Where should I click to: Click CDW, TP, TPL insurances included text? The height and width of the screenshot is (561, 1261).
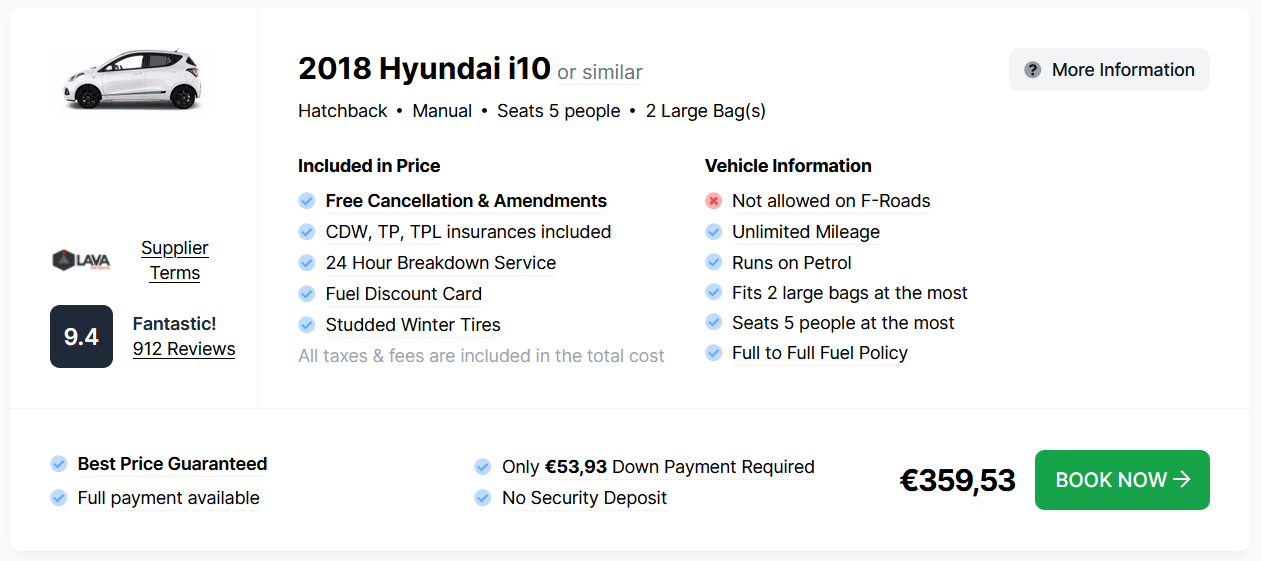click(x=468, y=232)
